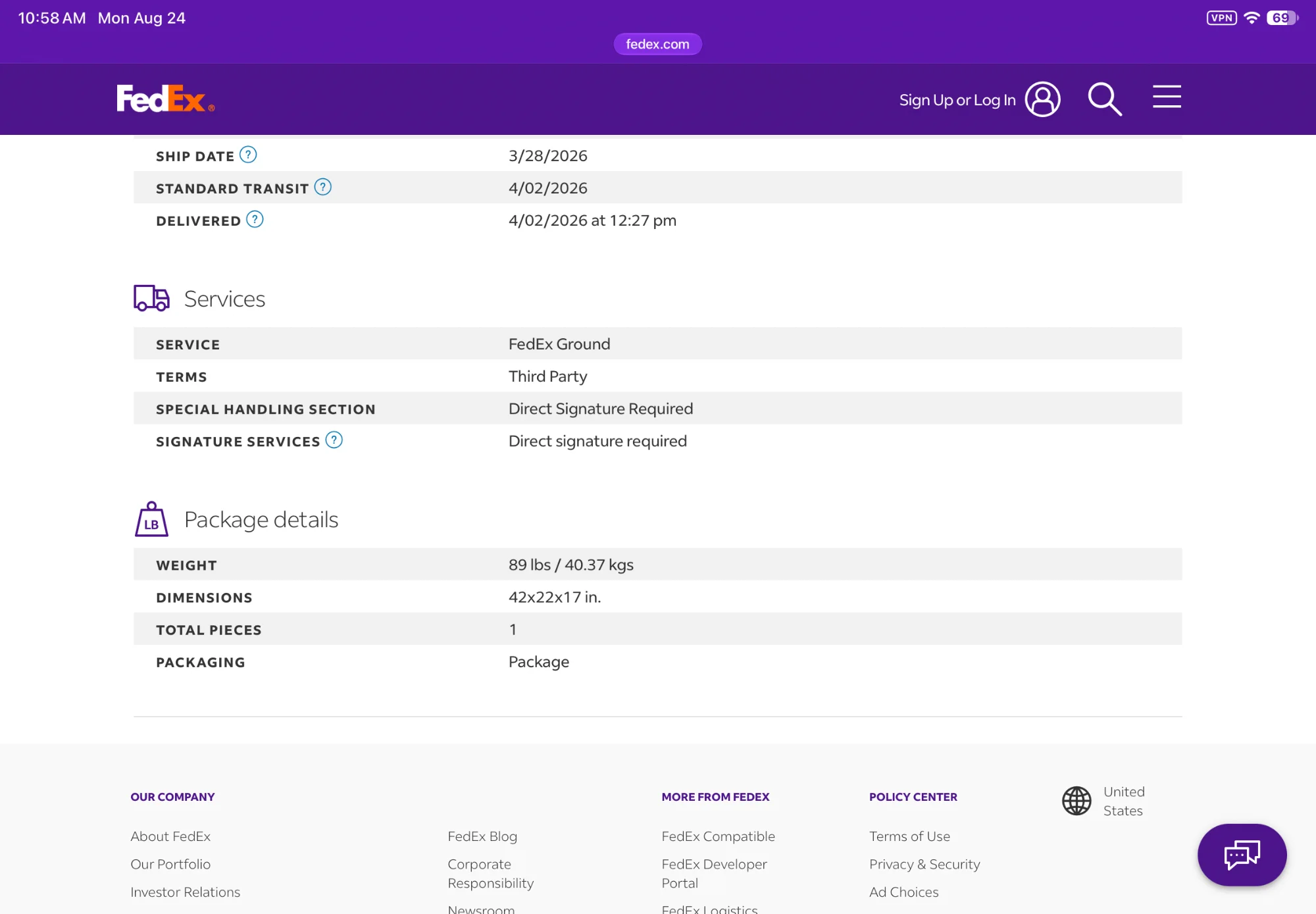
Task: Tap the VPN status indicator
Action: [1221, 18]
